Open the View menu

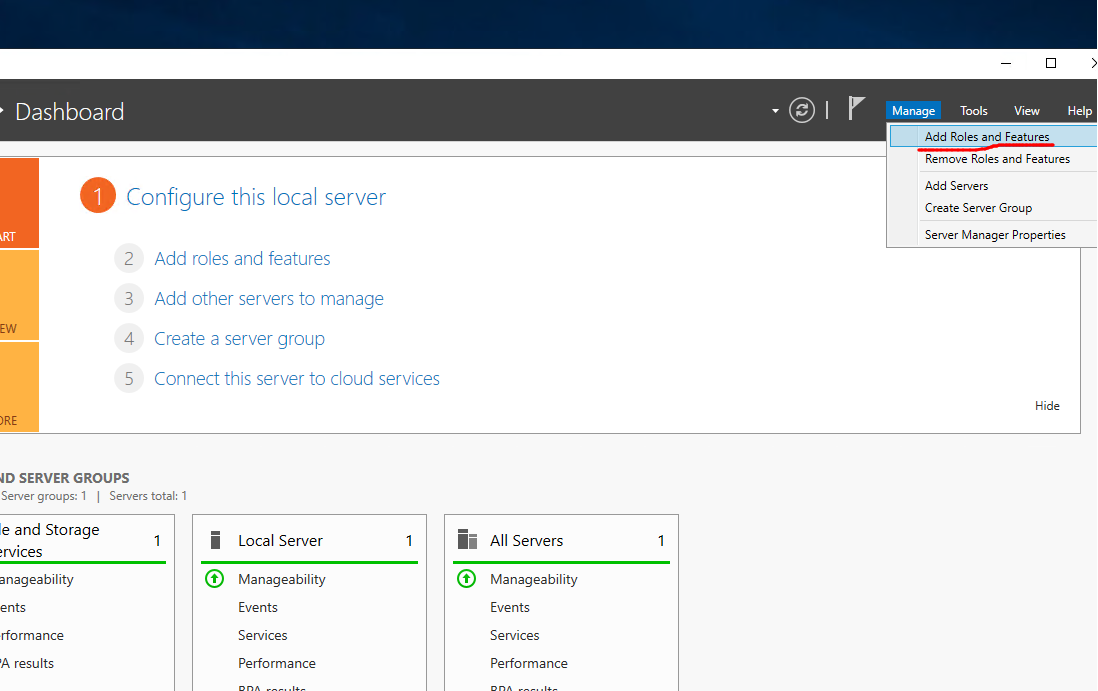(1027, 111)
